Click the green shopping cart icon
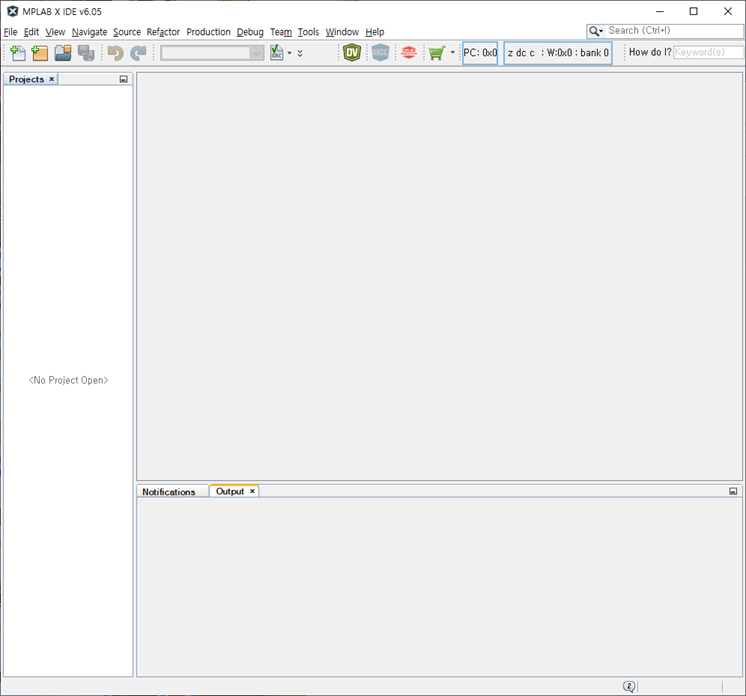 pos(437,53)
